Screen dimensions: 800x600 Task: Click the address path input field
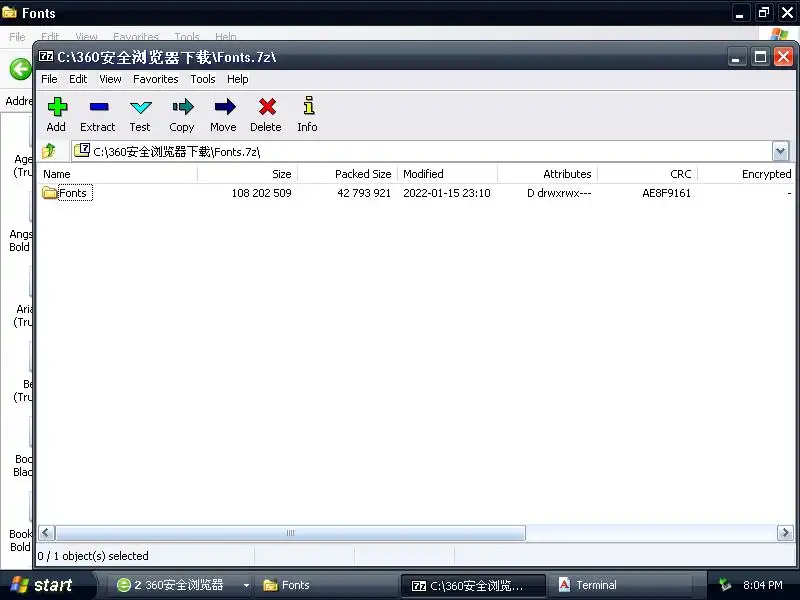click(x=422, y=152)
